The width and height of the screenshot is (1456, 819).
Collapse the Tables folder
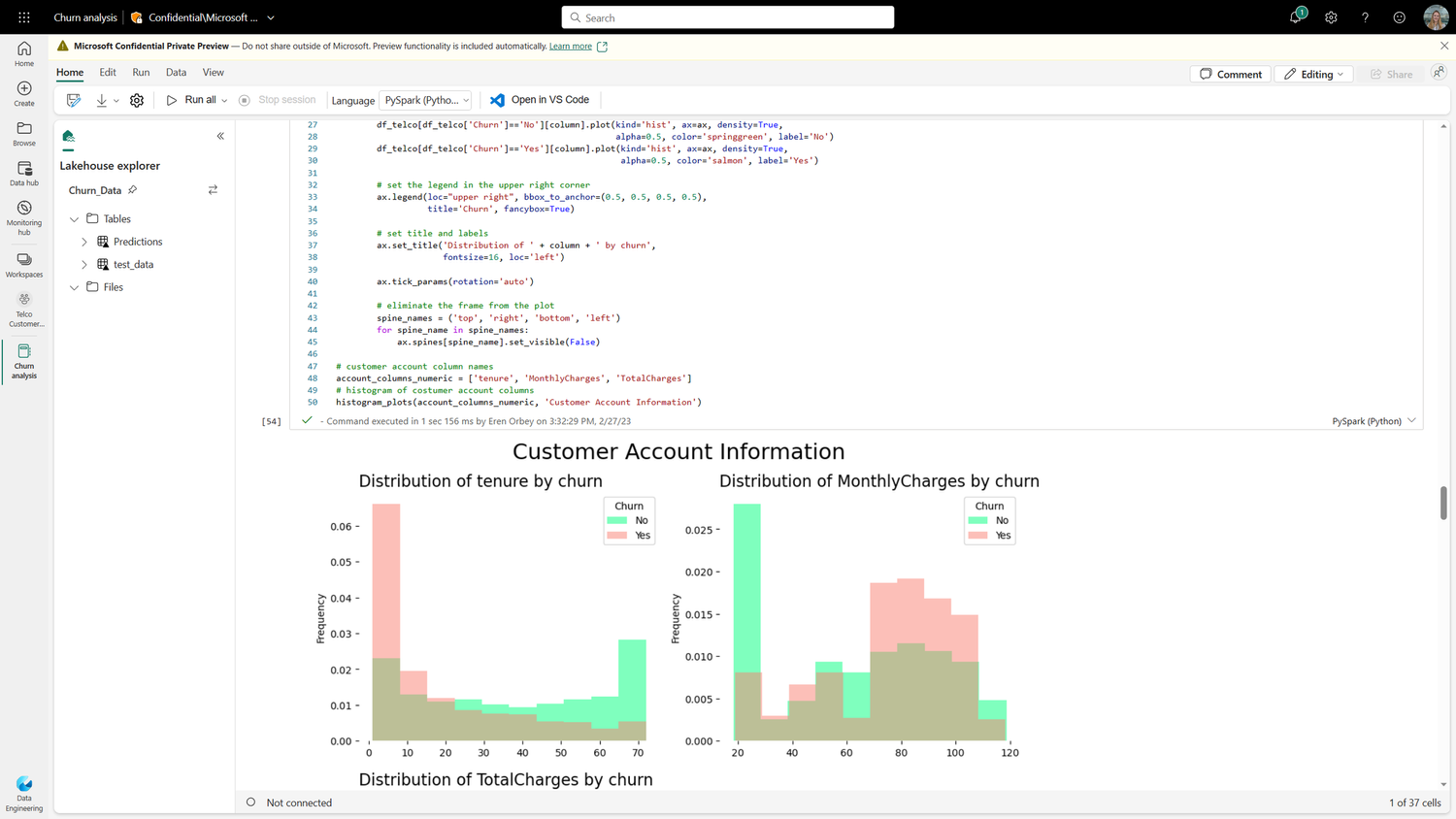coord(75,218)
